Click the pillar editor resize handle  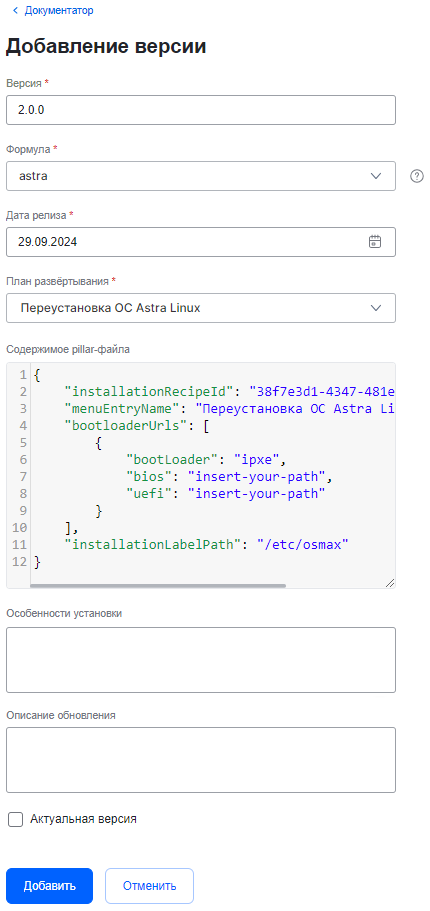point(390,583)
